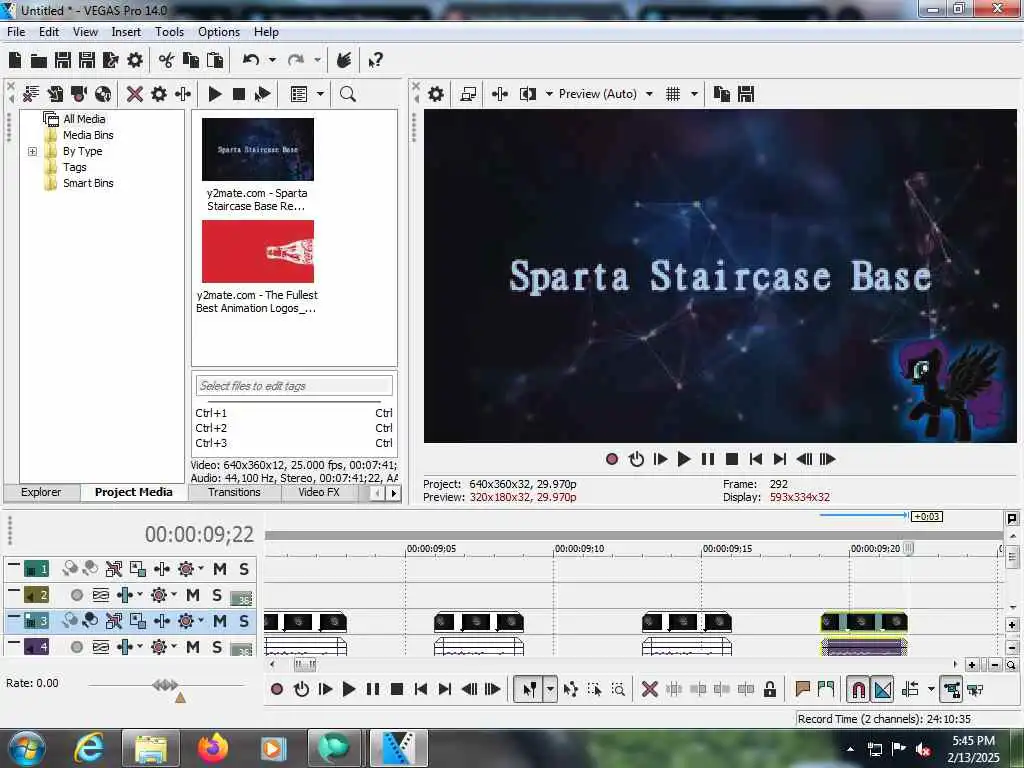
Task: Click Video Preview on External Monitor icon
Action: tap(468, 94)
